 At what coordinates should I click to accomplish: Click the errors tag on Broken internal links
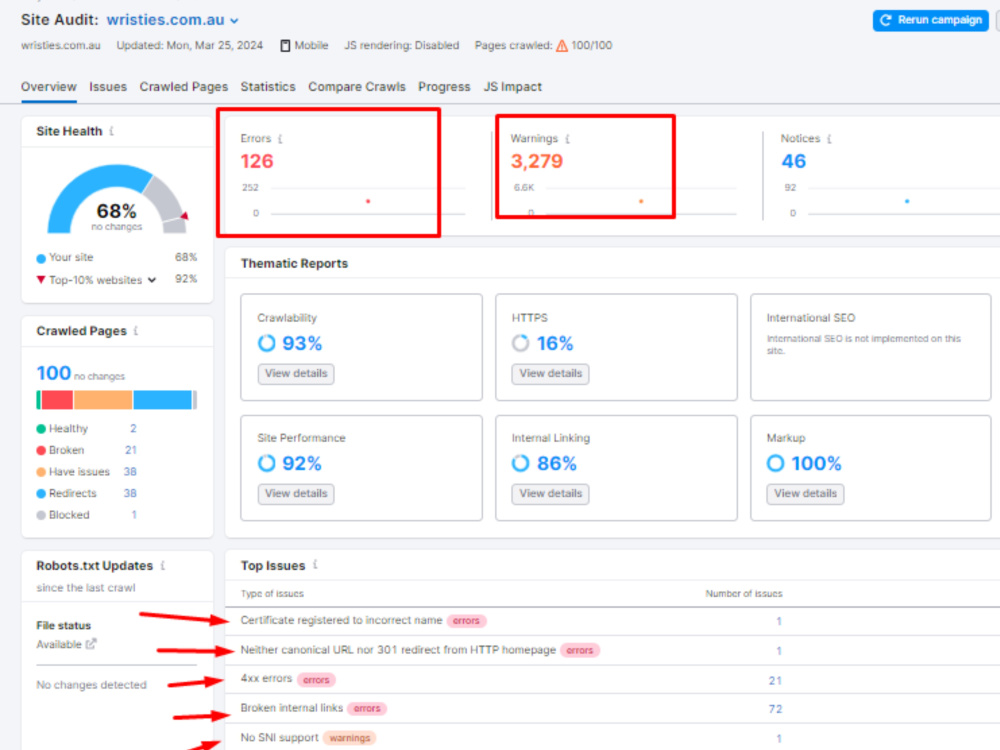(x=367, y=709)
